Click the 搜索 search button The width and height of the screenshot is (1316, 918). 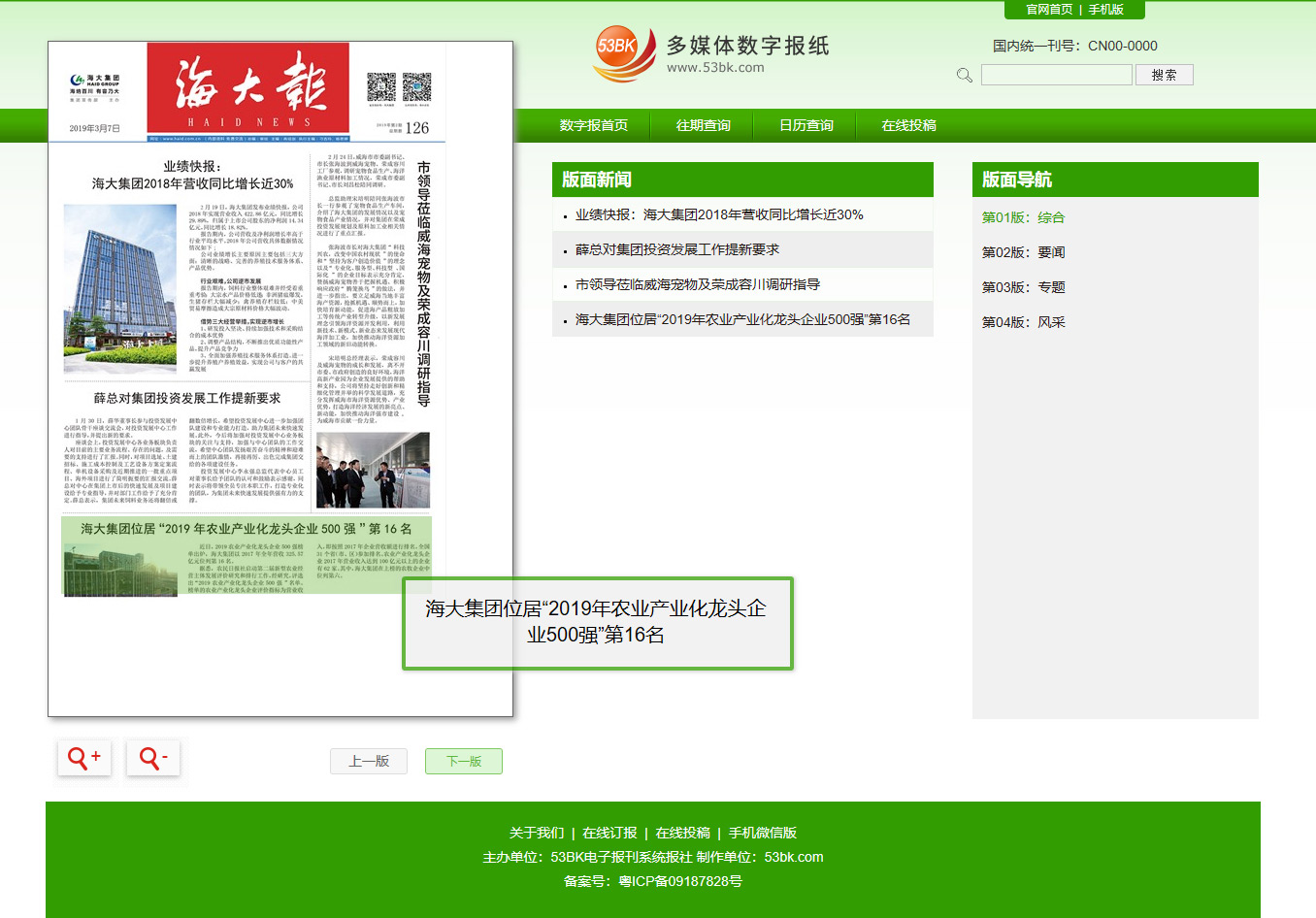pos(1164,75)
